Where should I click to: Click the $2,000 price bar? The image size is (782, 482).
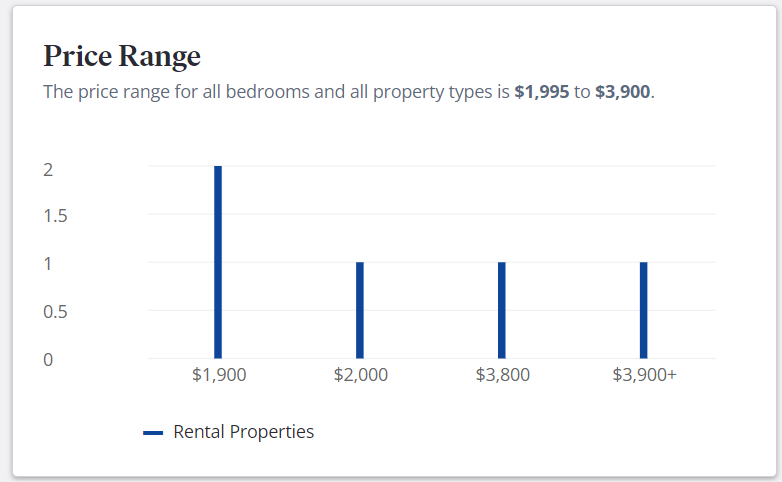pos(360,310)
